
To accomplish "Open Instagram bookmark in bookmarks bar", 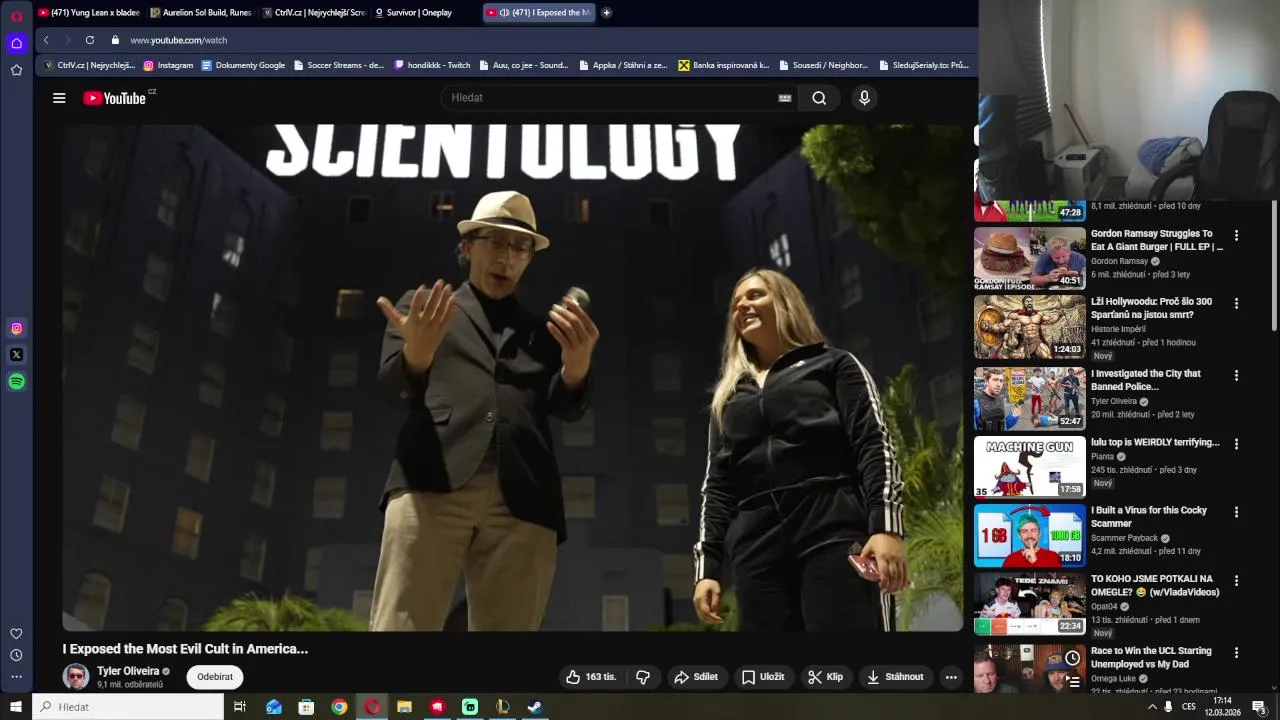I will pos(168,65).
